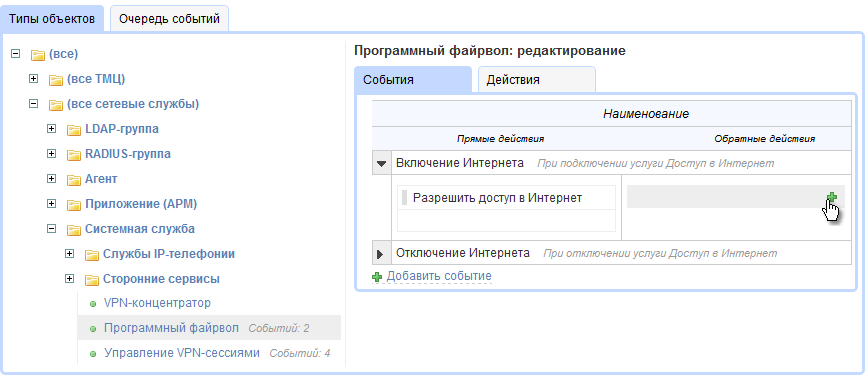Screen dimensions: 865x378
Task: Select the События tab
Action: (413, 79)
